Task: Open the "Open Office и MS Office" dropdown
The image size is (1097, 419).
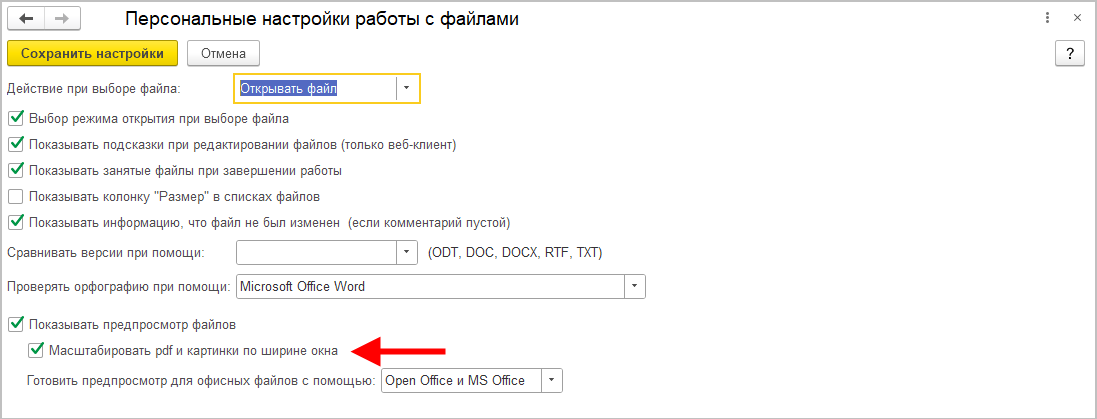Action: (552, 380)
